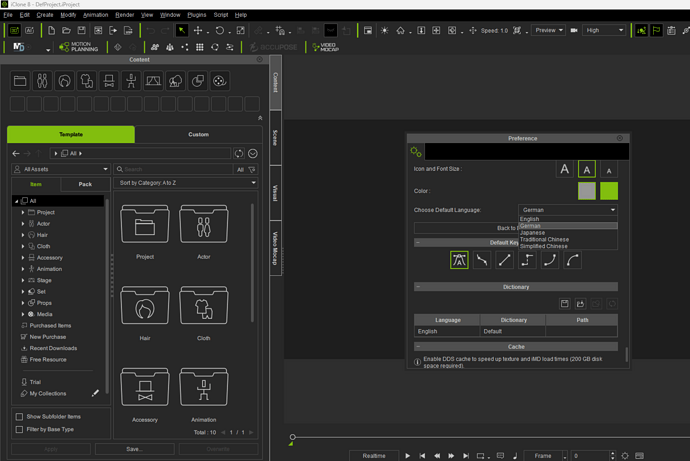The height and width of the screenshot is (461, 690).
Task: Open the Accessory content category icon
Action: coord(109,81)
